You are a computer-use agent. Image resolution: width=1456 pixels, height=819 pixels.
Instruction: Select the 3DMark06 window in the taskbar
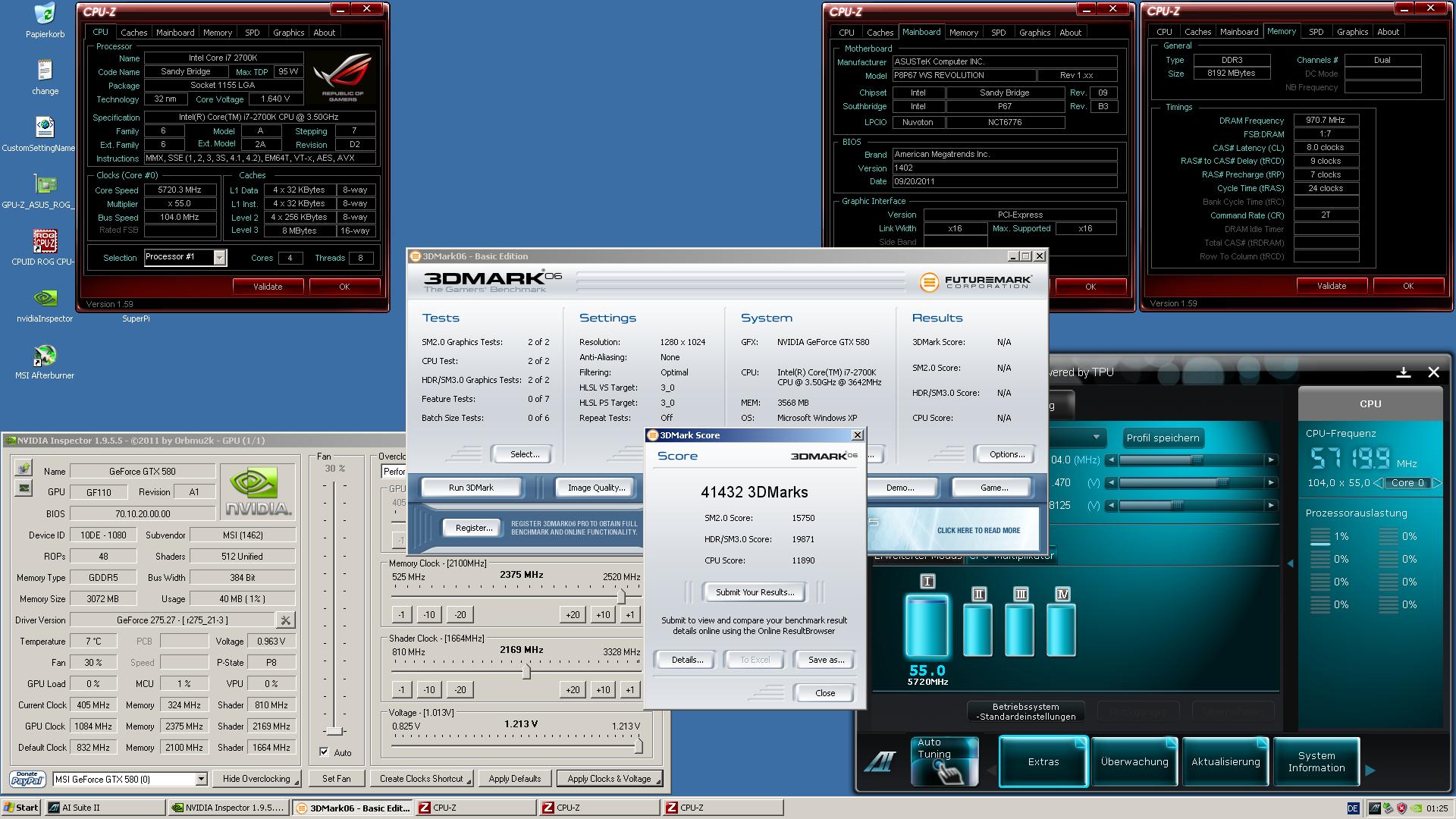pyautogui.click(x=353, y=807)
